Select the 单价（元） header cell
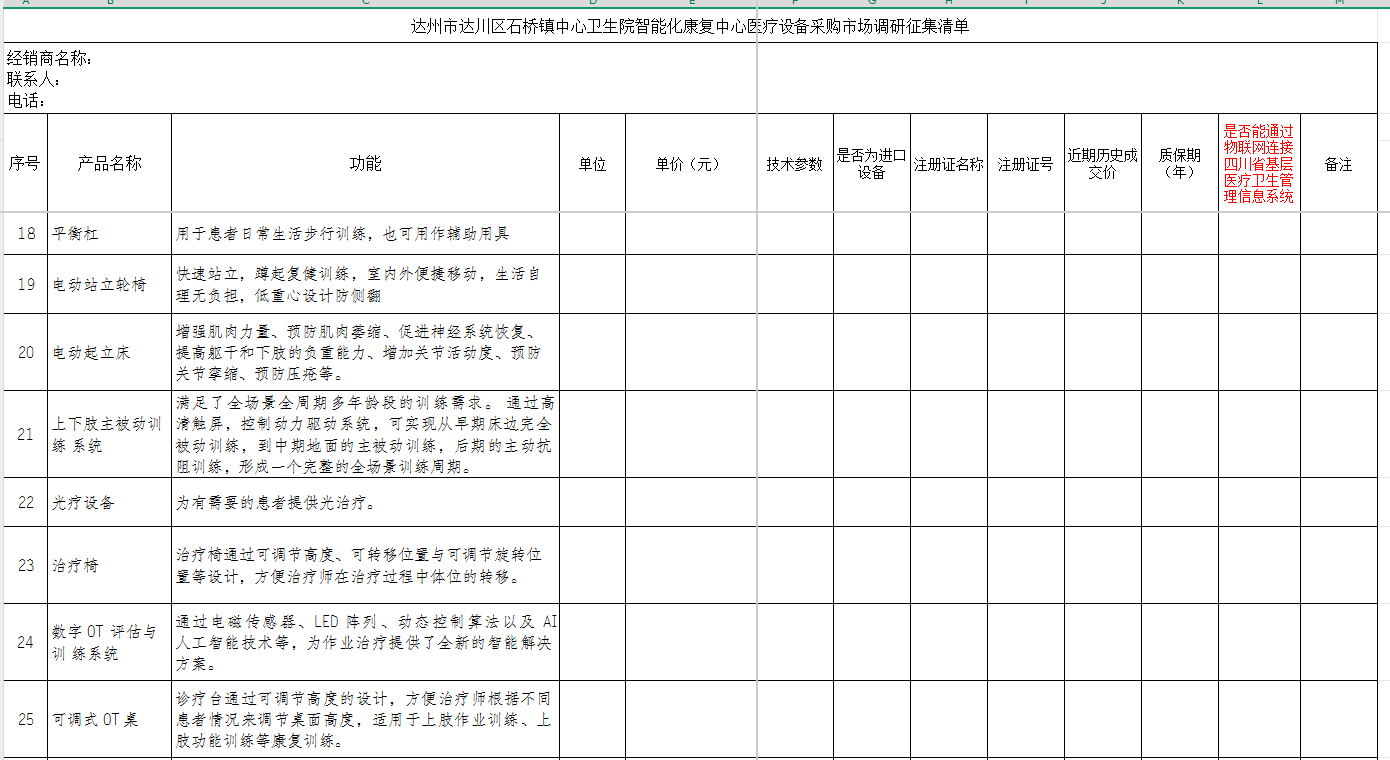The image size is (1390, 760). click(x=691, y=164)
